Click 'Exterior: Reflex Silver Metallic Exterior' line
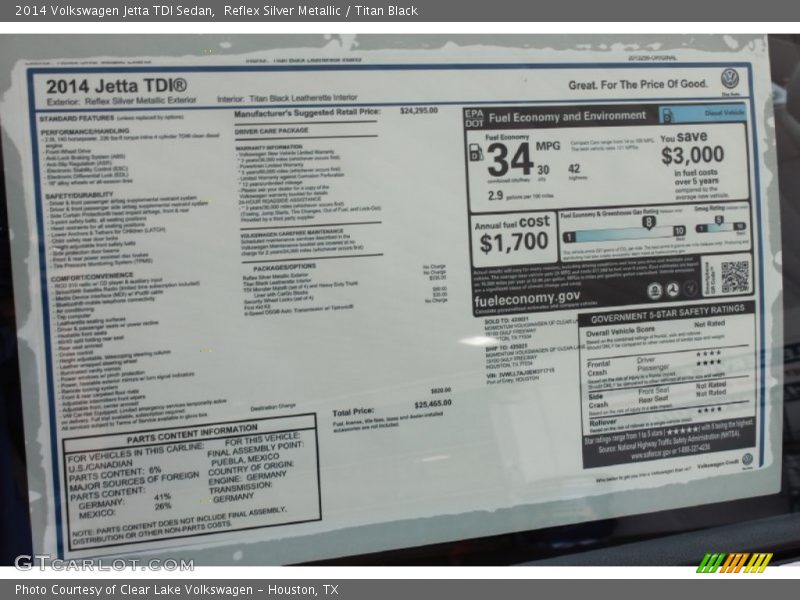 pos(121,101)
